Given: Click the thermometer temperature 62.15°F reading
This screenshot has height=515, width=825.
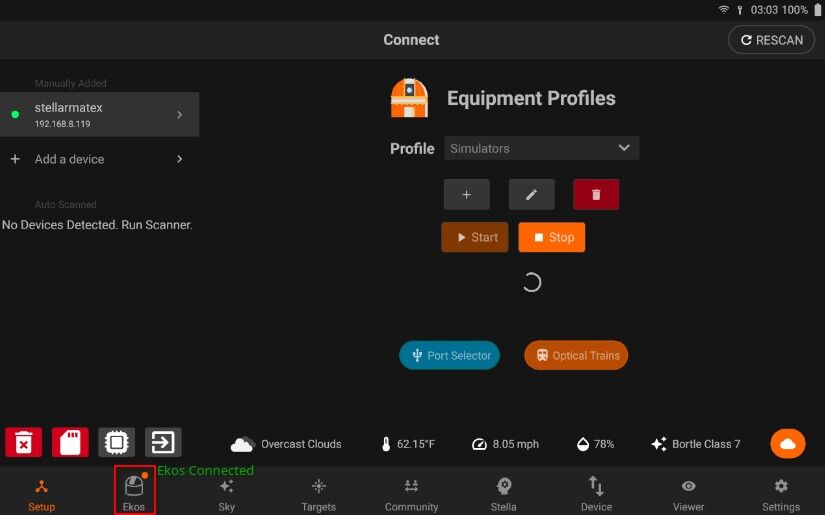Looking at the screenshot, I should click(408, 444).
